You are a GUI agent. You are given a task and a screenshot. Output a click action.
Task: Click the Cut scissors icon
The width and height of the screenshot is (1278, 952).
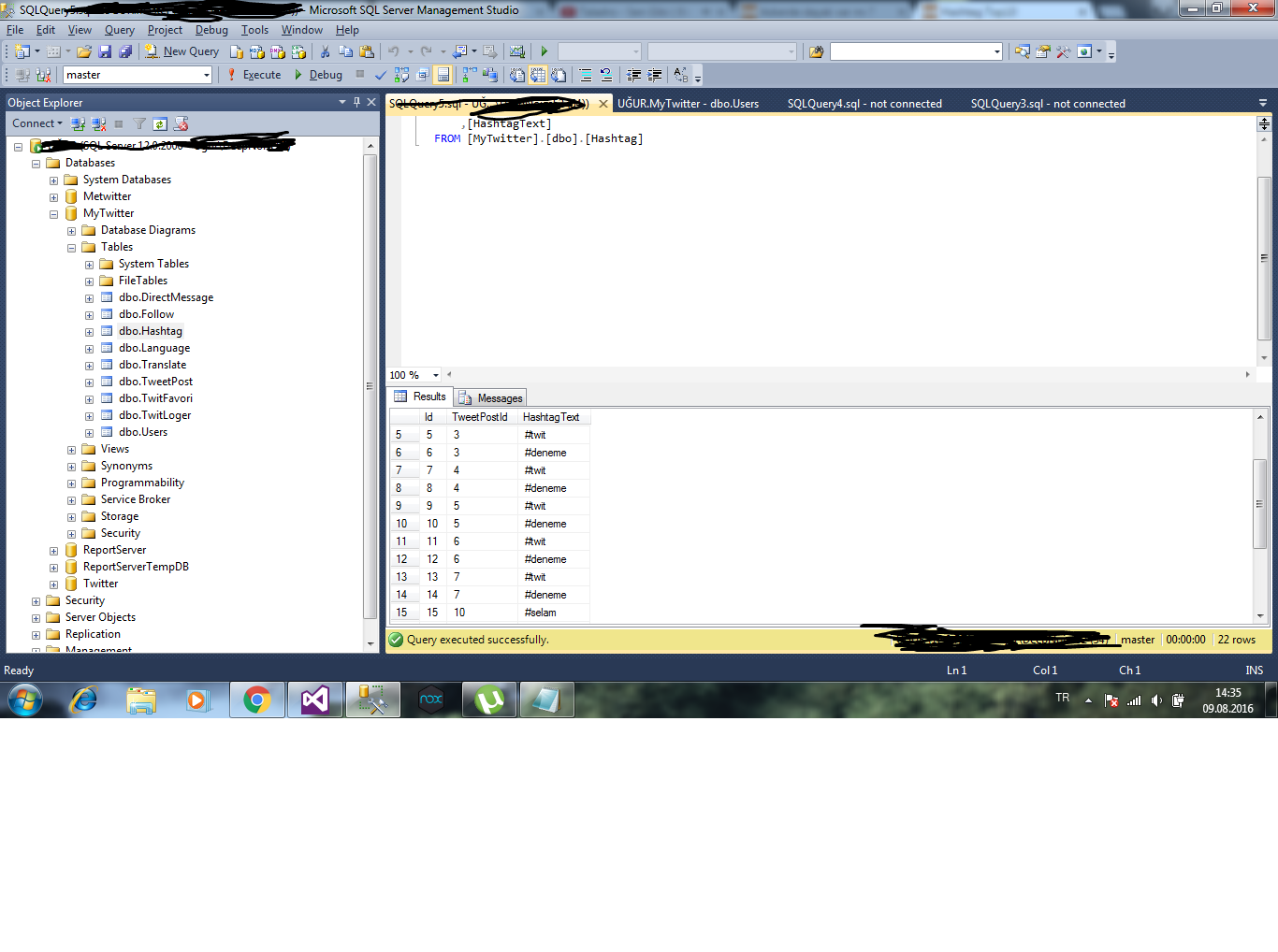click(325, 51)
